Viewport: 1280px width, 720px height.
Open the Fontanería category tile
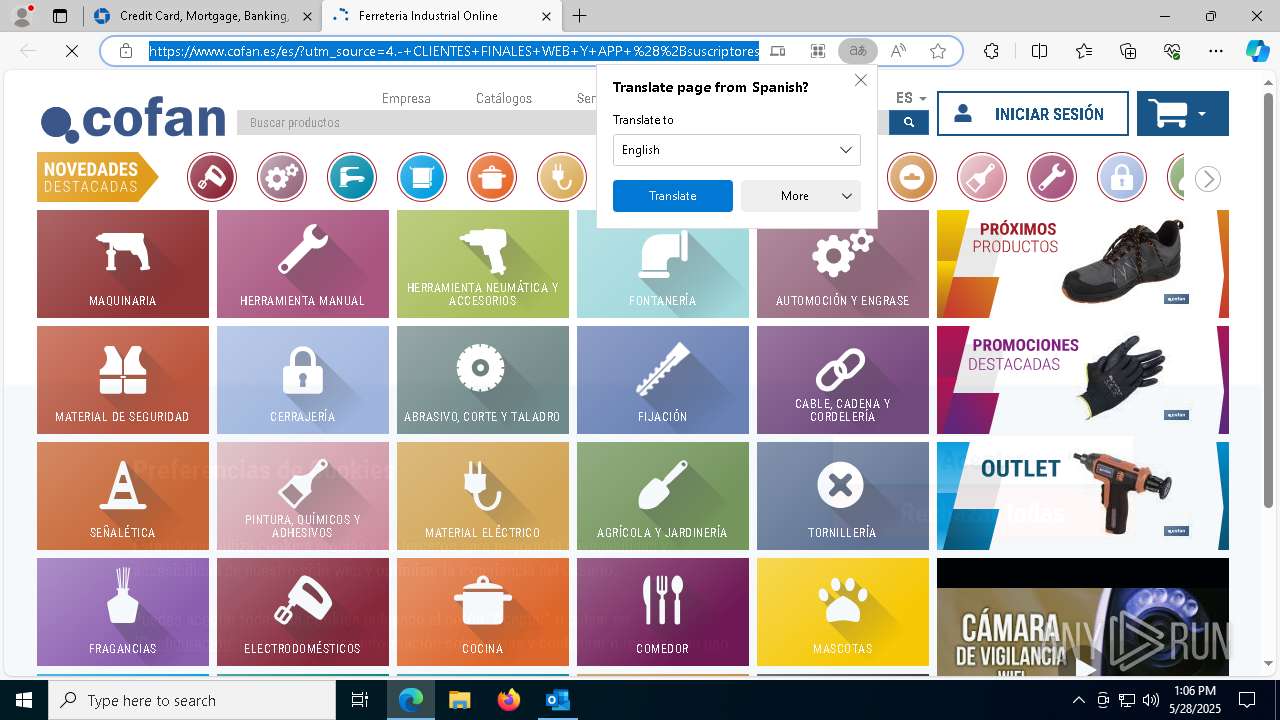663,272
